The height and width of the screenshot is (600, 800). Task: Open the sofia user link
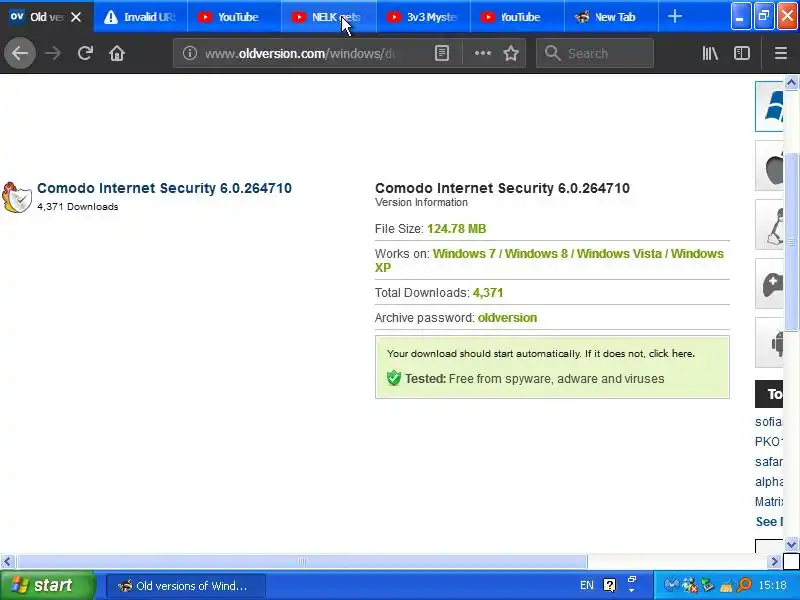pyautogui.click(x=768, y=422)
